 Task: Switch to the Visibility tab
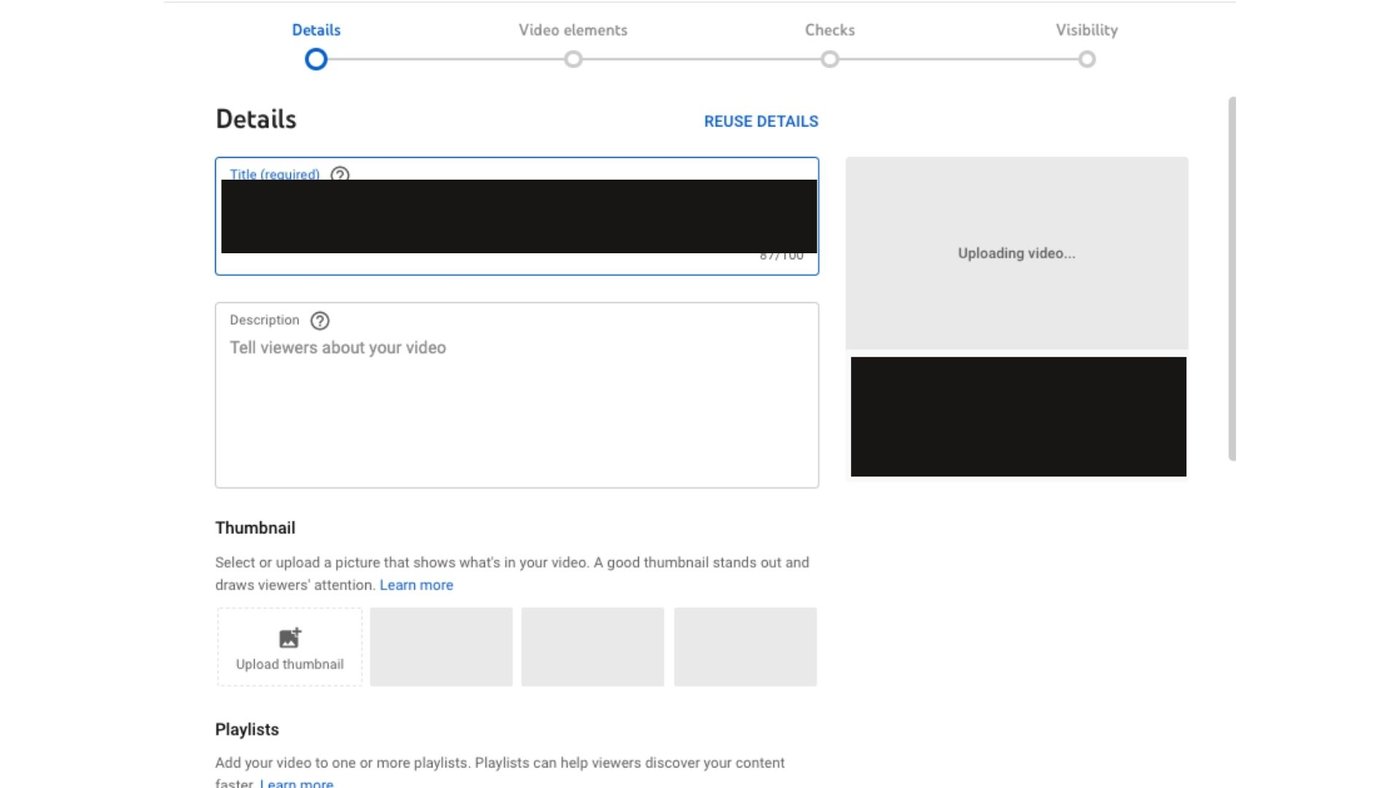pos(1086,29)
